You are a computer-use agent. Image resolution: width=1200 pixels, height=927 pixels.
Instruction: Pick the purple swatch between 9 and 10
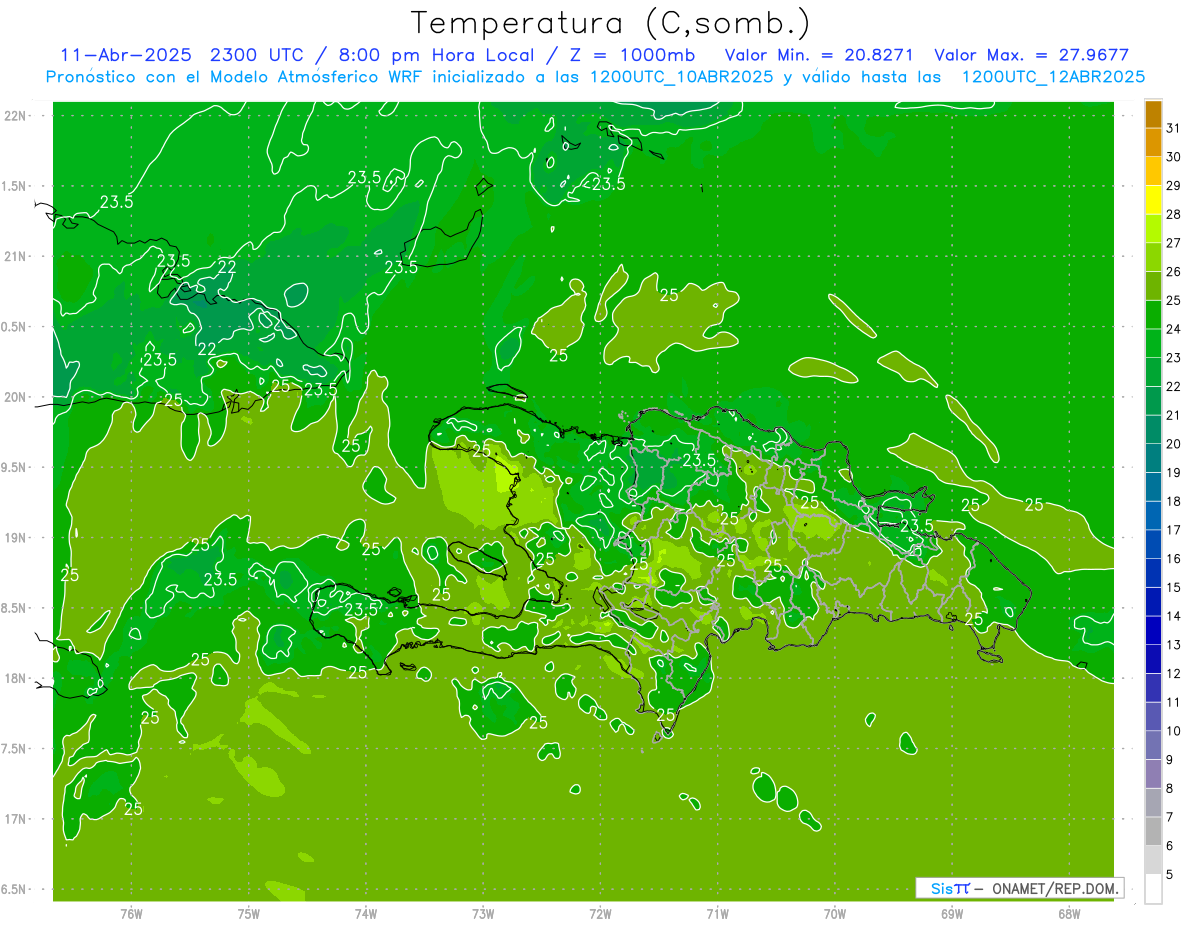click(x=1153, y=745)
